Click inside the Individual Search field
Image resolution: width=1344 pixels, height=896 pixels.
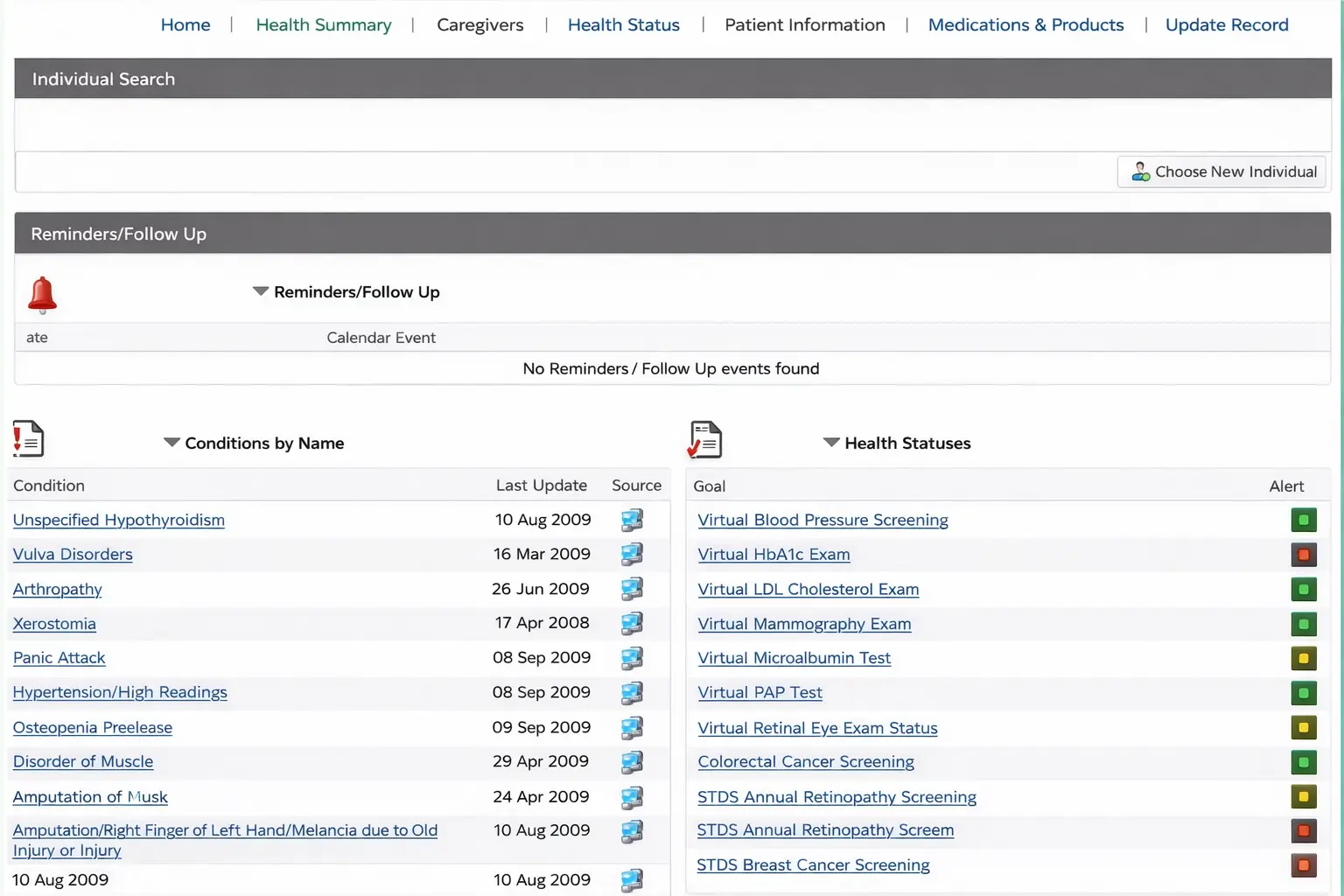coord(672,125)
